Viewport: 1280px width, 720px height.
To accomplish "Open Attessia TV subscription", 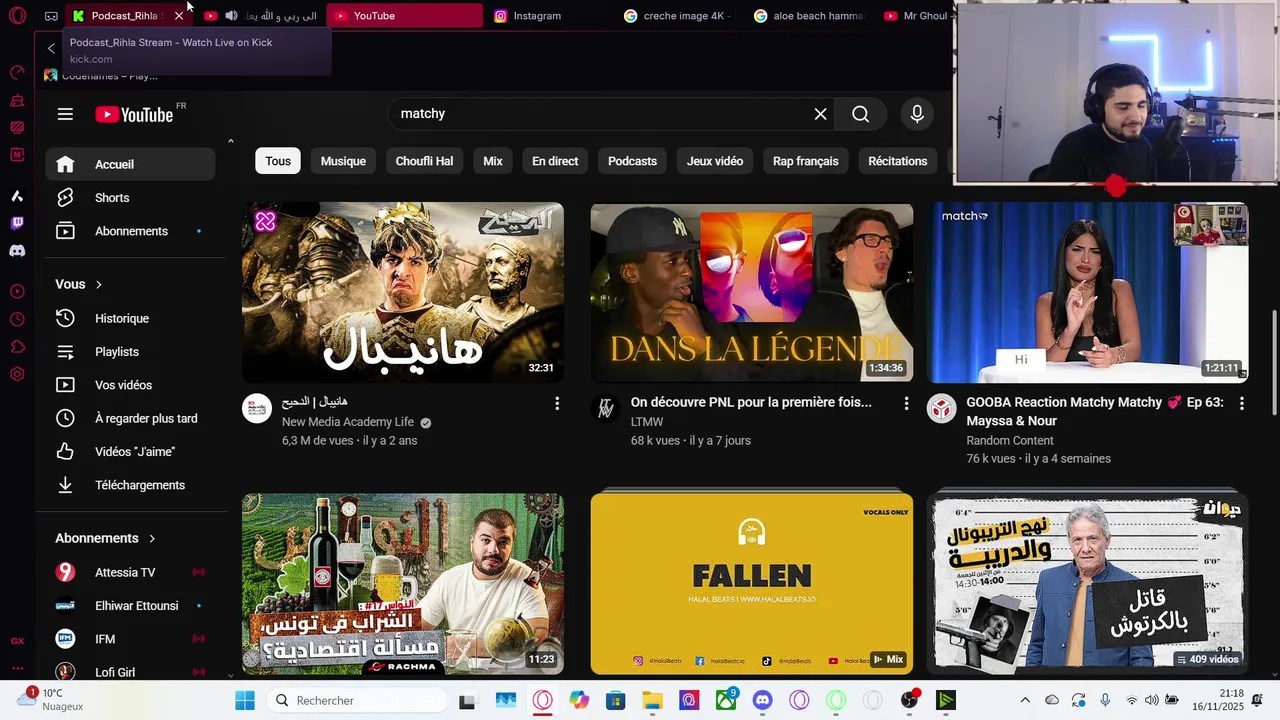I will pyautogui.click(x=130, y=572).
